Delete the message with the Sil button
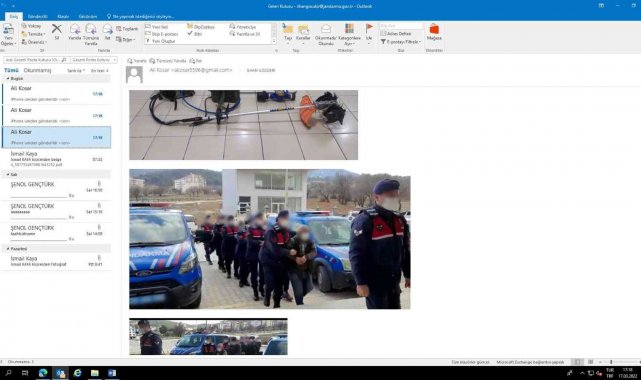Image resolution: width=641 pixels, height=380 pixels. pyautogui.click(x=56, y=31)
